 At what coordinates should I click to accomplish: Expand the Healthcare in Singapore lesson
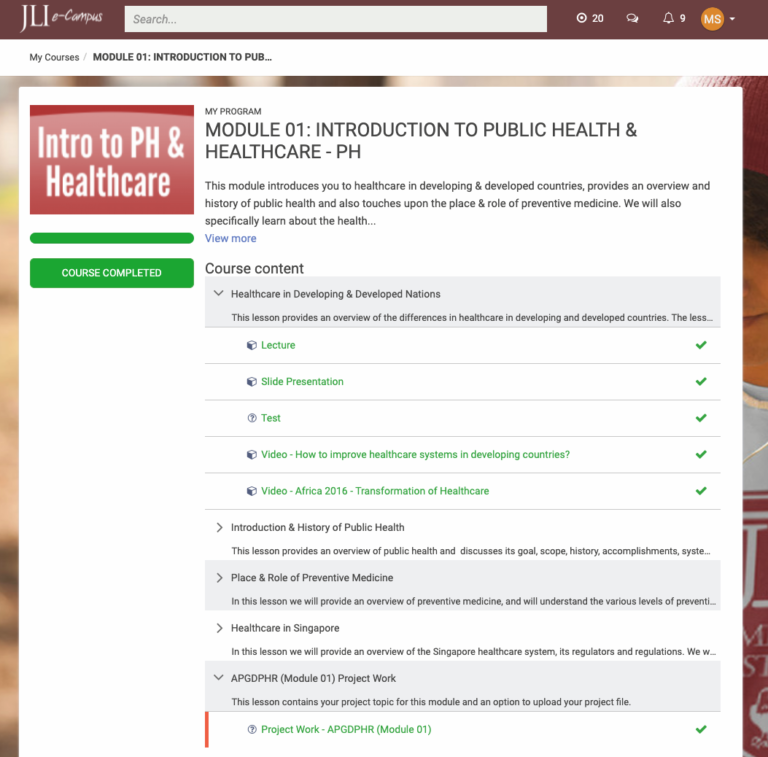coord(219,628)
